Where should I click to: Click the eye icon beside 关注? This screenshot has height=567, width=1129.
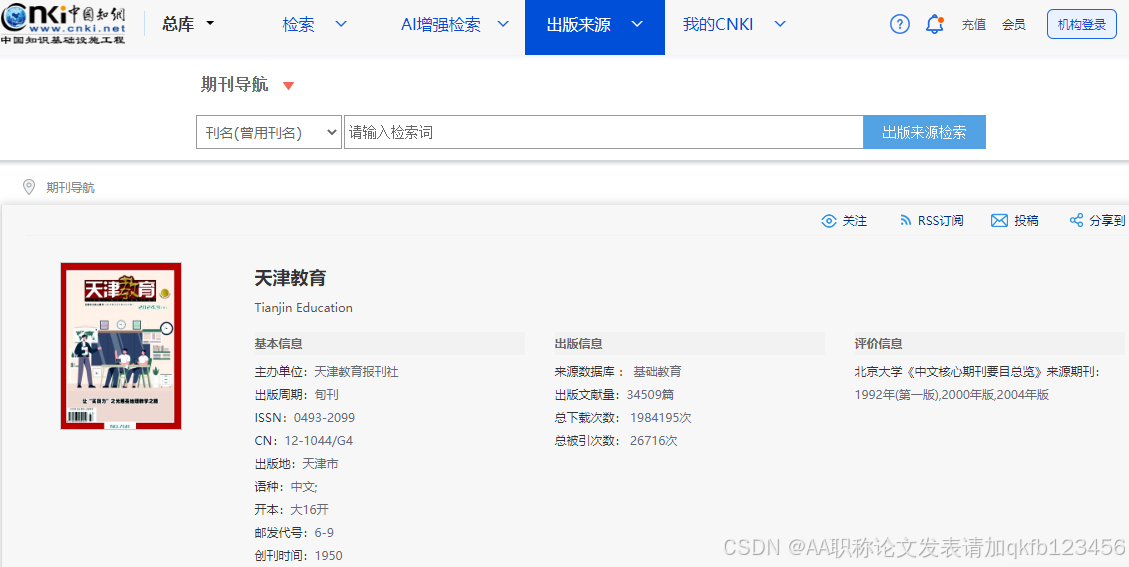pos(829,221)
